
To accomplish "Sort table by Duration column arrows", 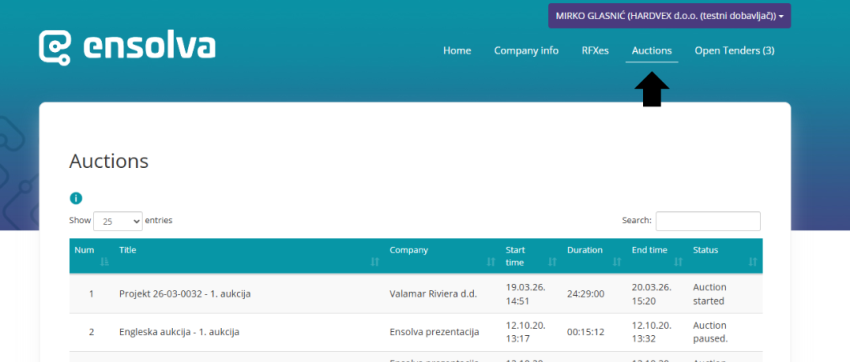I will pos(617,262).
